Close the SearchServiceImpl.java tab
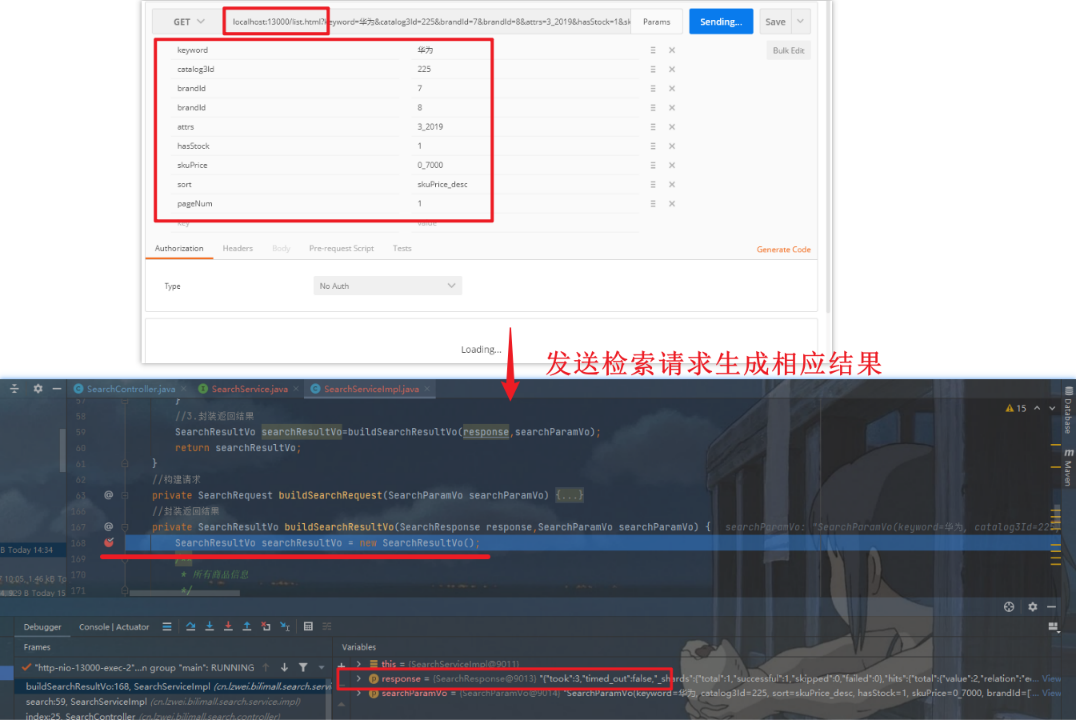The width and height of the screenshot is (1076, 720). click(x=428, y=389)
